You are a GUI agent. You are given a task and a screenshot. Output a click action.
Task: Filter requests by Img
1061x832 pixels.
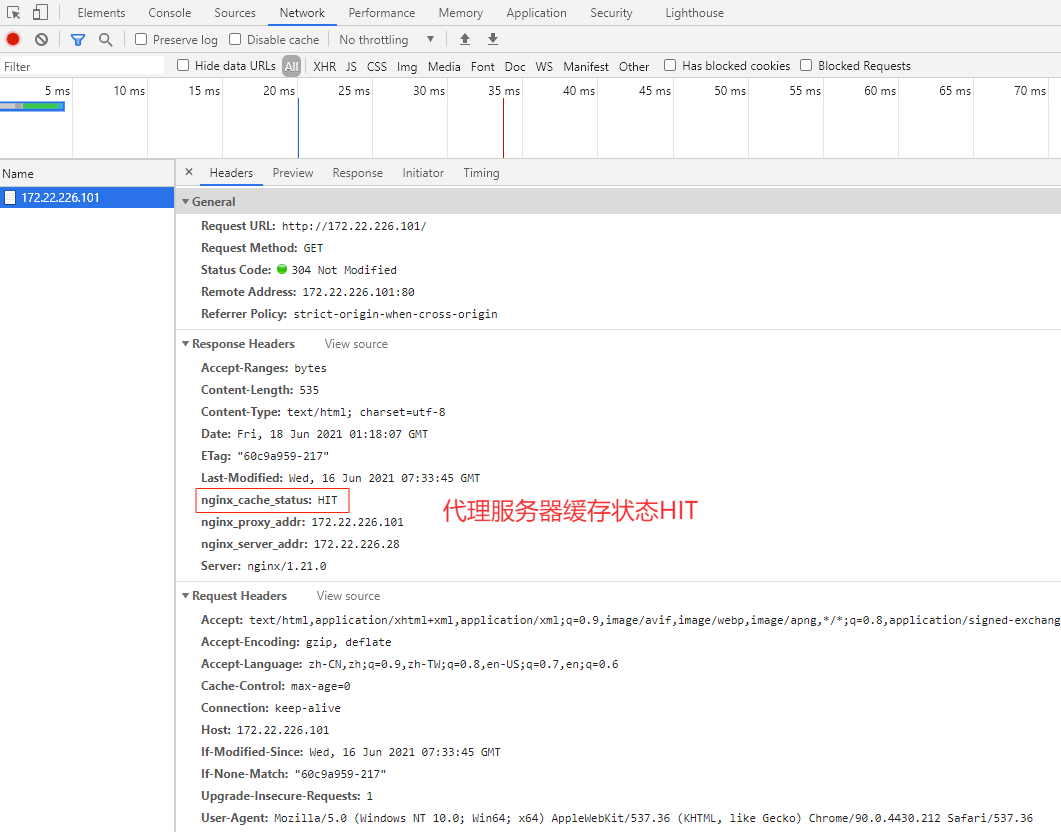click(407, 66)
